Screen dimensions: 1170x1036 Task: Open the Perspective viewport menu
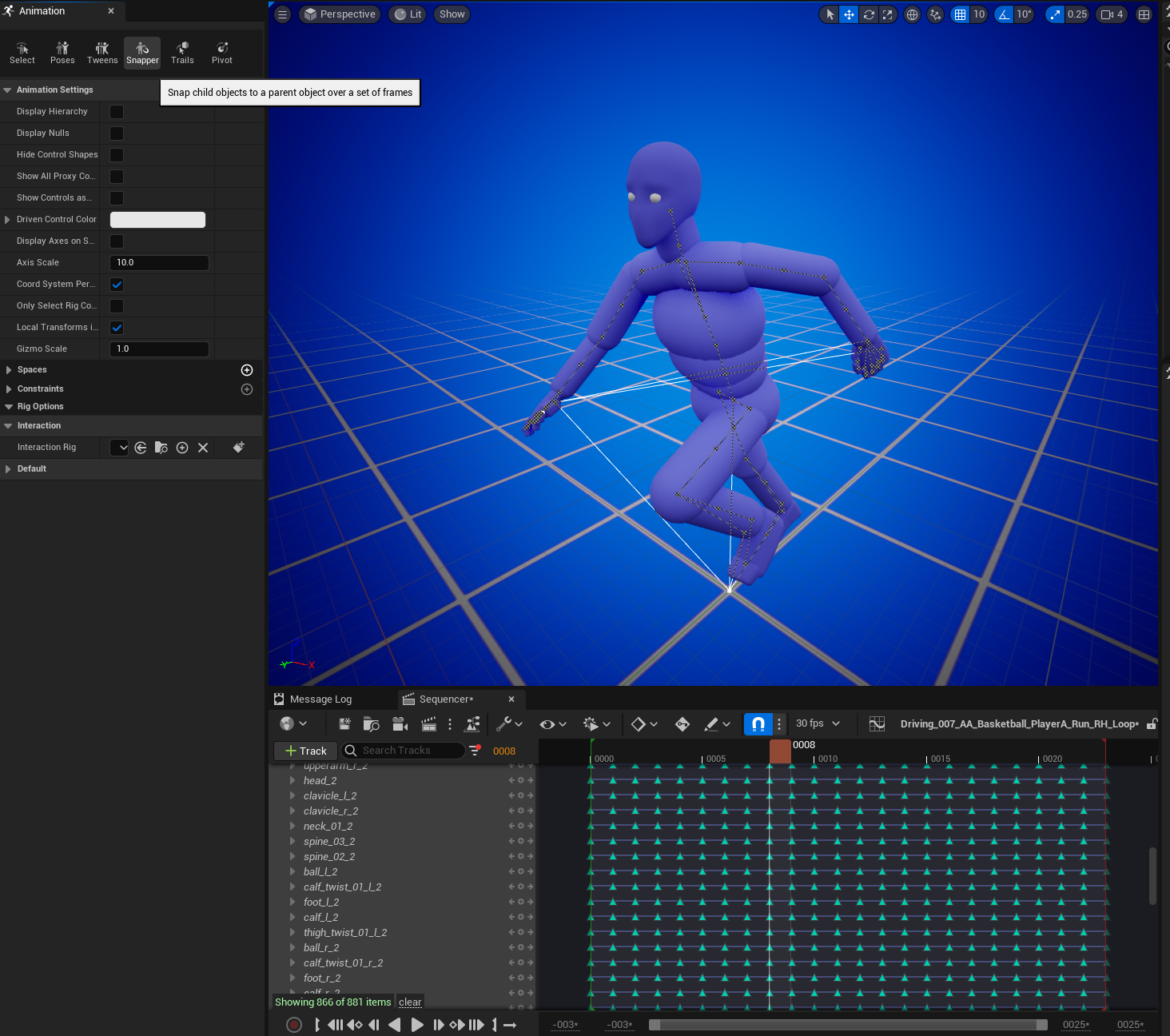pyautogui.click(x=340, y=14)
